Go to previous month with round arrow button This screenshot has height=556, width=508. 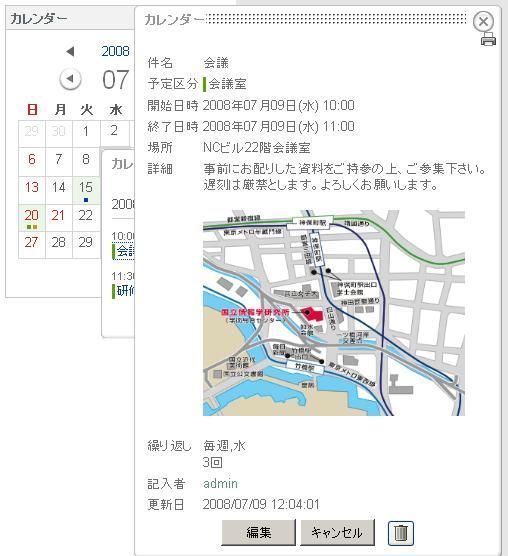click(70, 79)
